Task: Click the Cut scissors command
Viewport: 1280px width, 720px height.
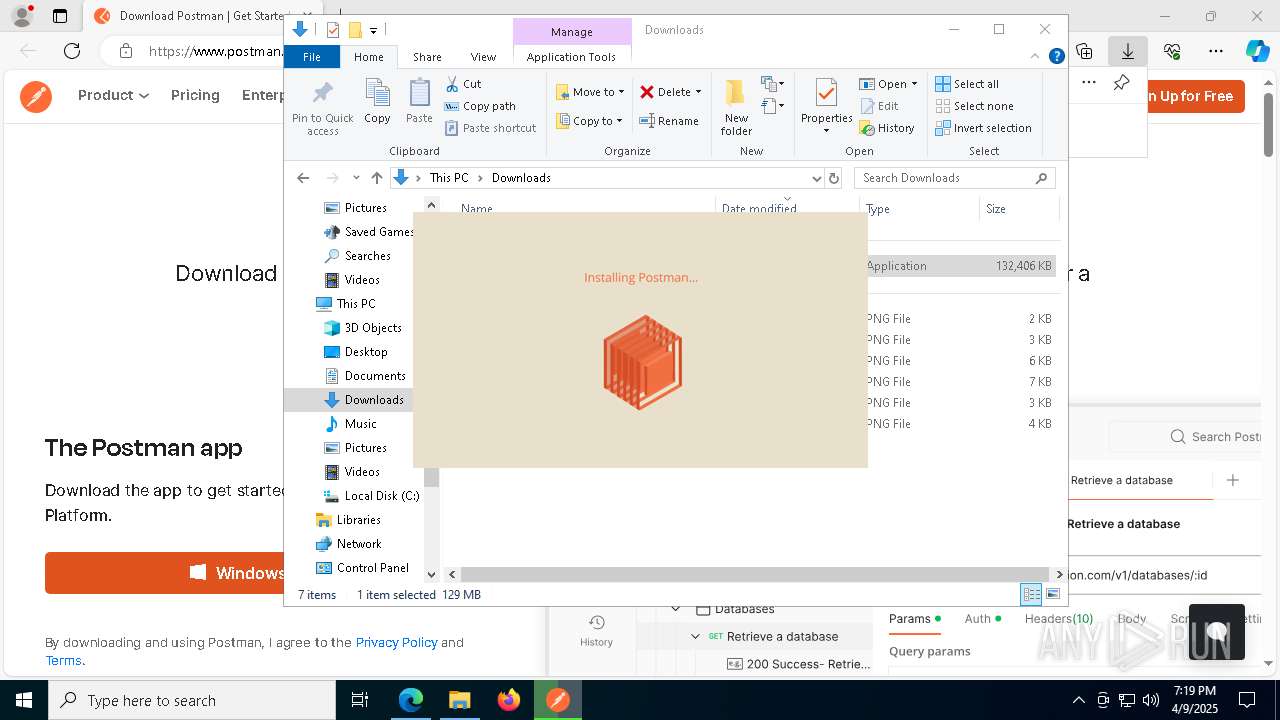Action: point(463,84)
